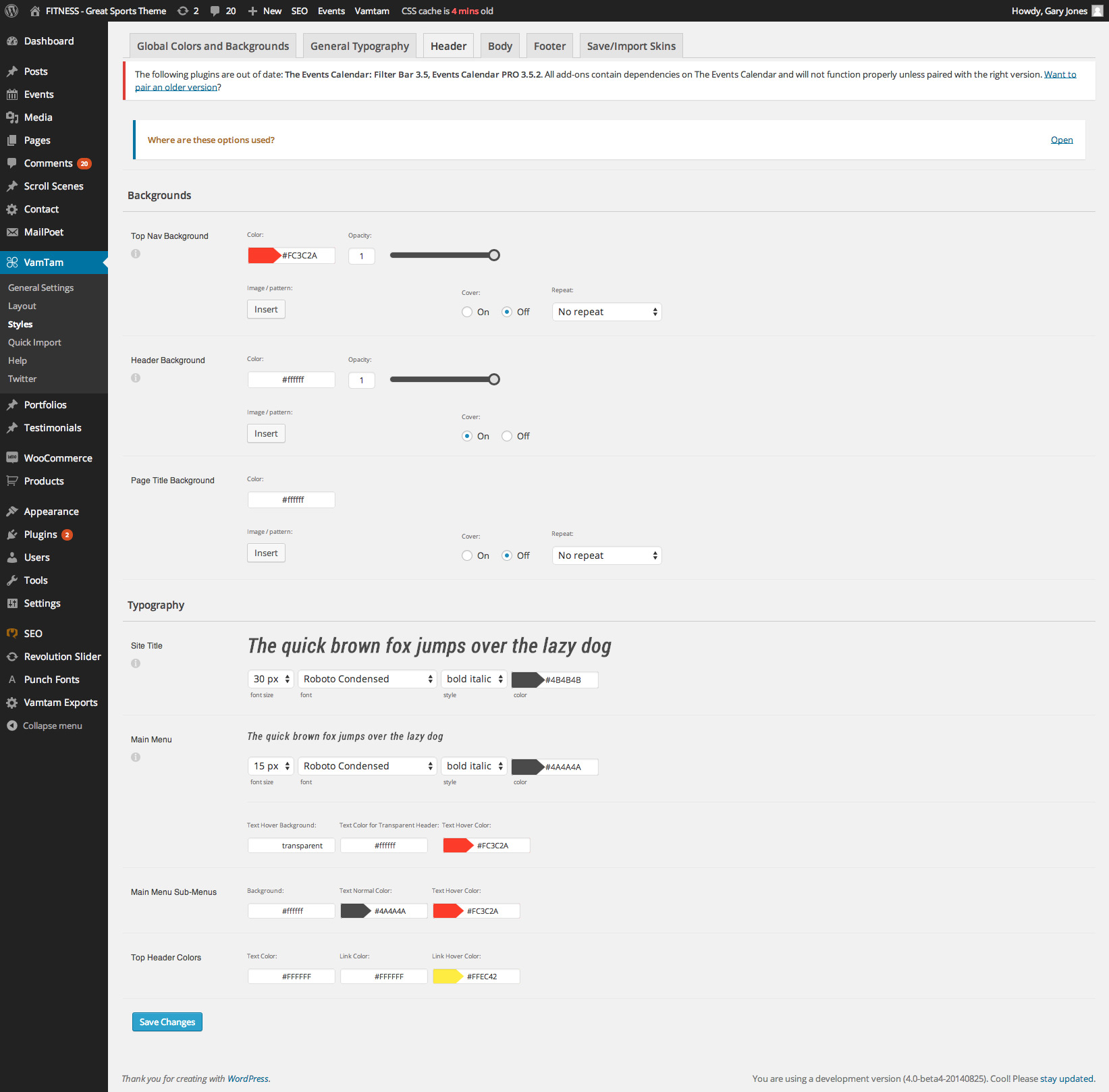Open the Save/Import Skins tab
1109x1092 pixels.
pos(631,46)
